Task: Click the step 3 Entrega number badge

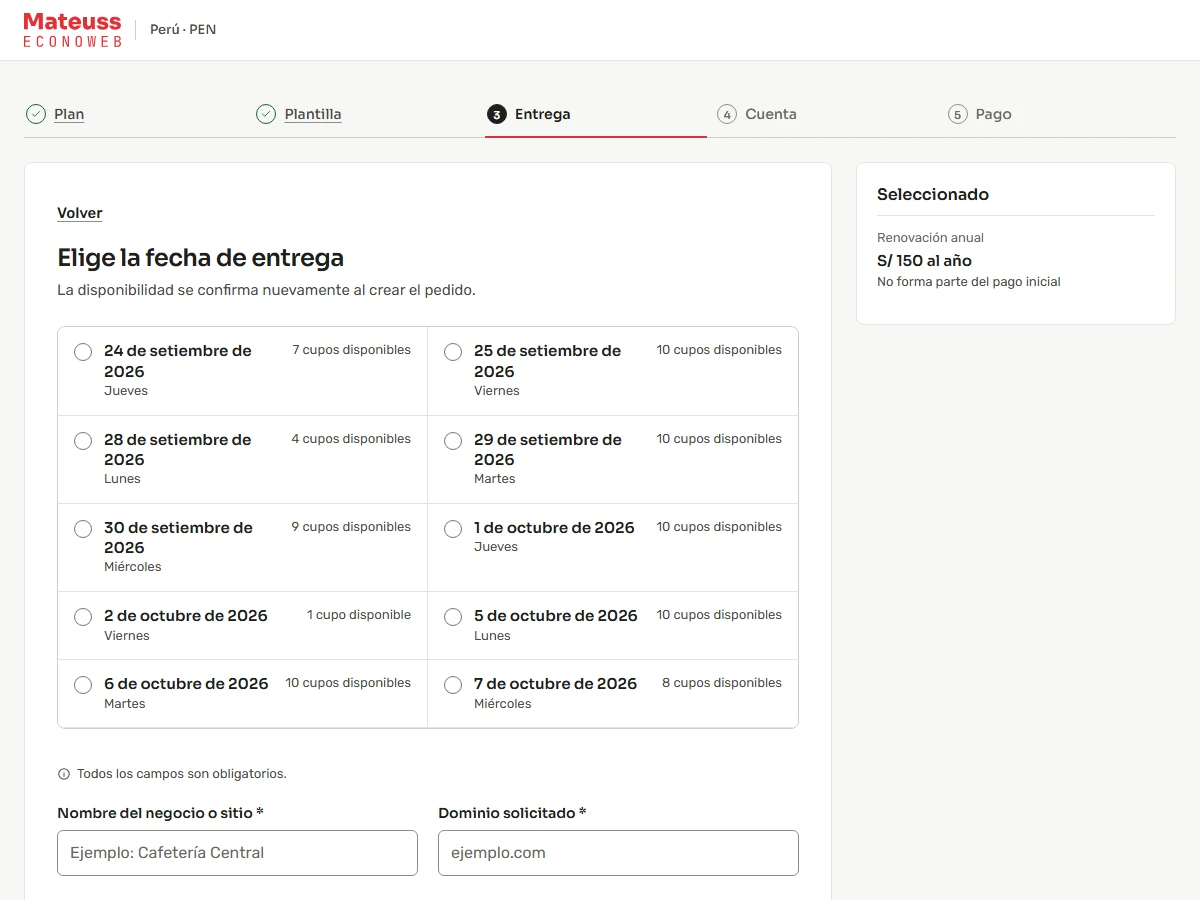Action: 496,114
